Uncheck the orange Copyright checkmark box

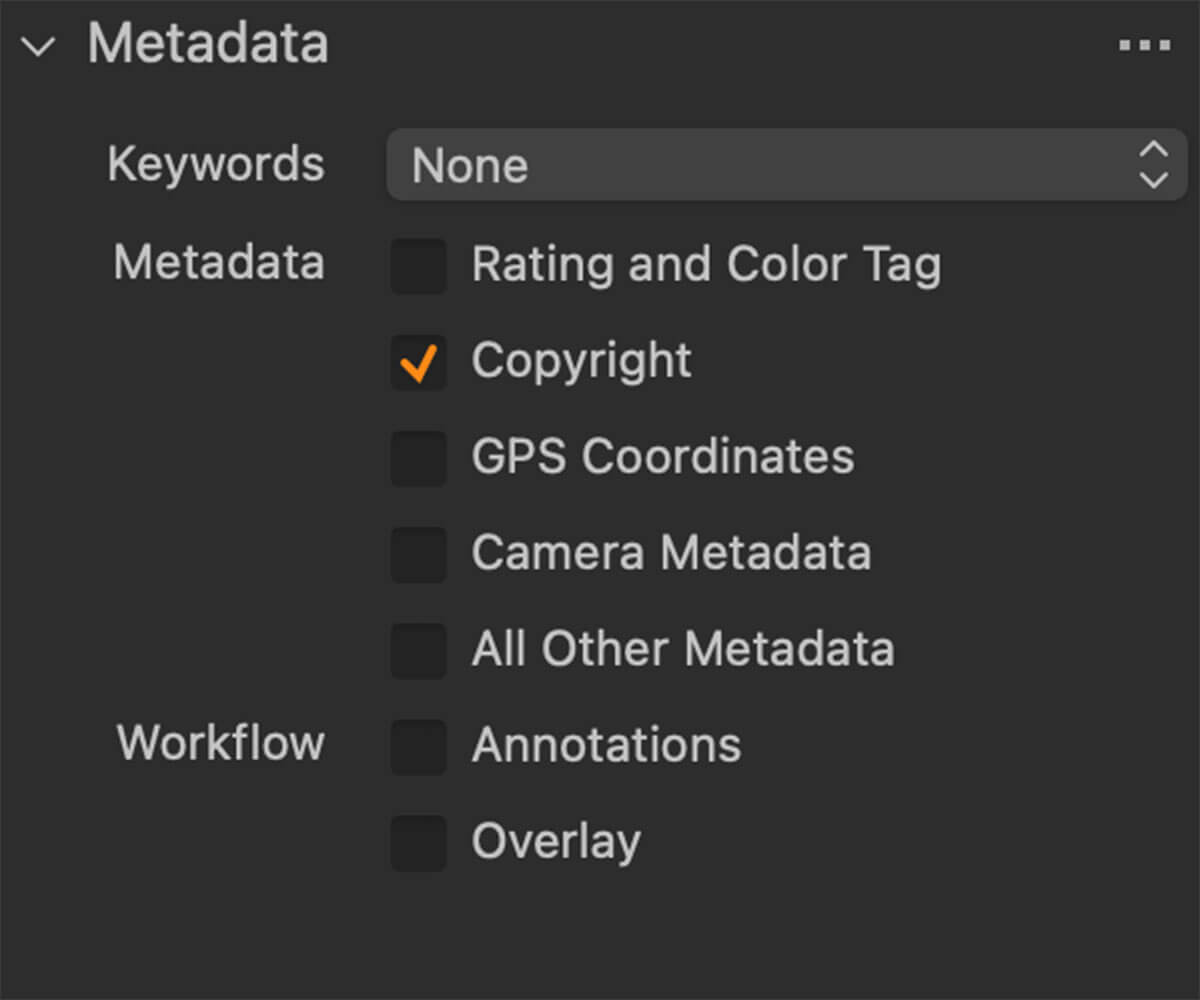[418, 362]
